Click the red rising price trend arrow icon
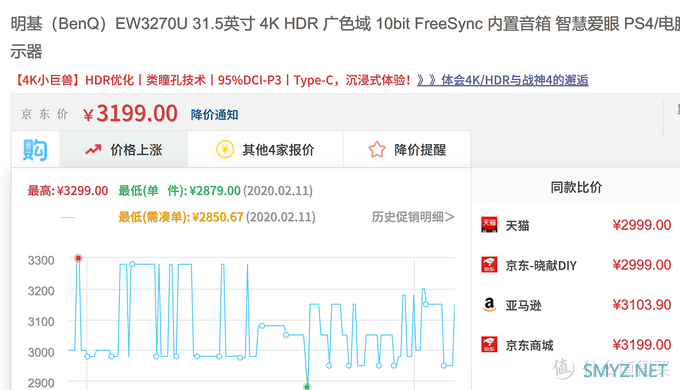The height and width of the screenshot is (390, 680). point(93,150)
